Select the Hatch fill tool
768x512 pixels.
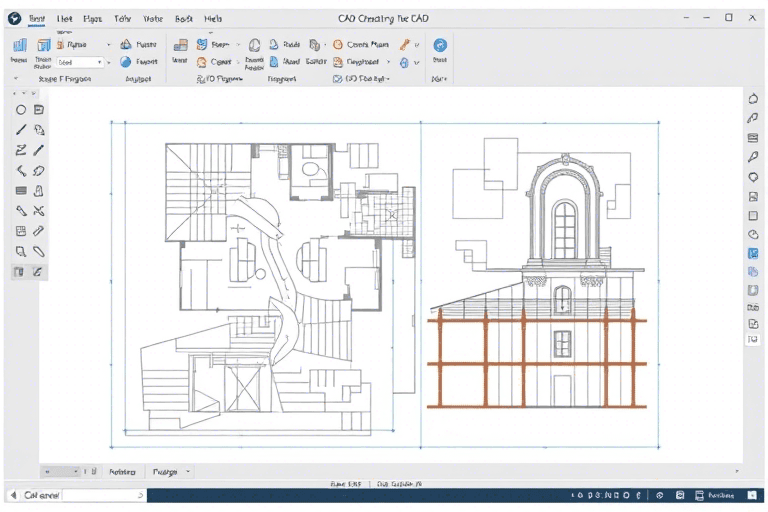(x=21, y=190)
